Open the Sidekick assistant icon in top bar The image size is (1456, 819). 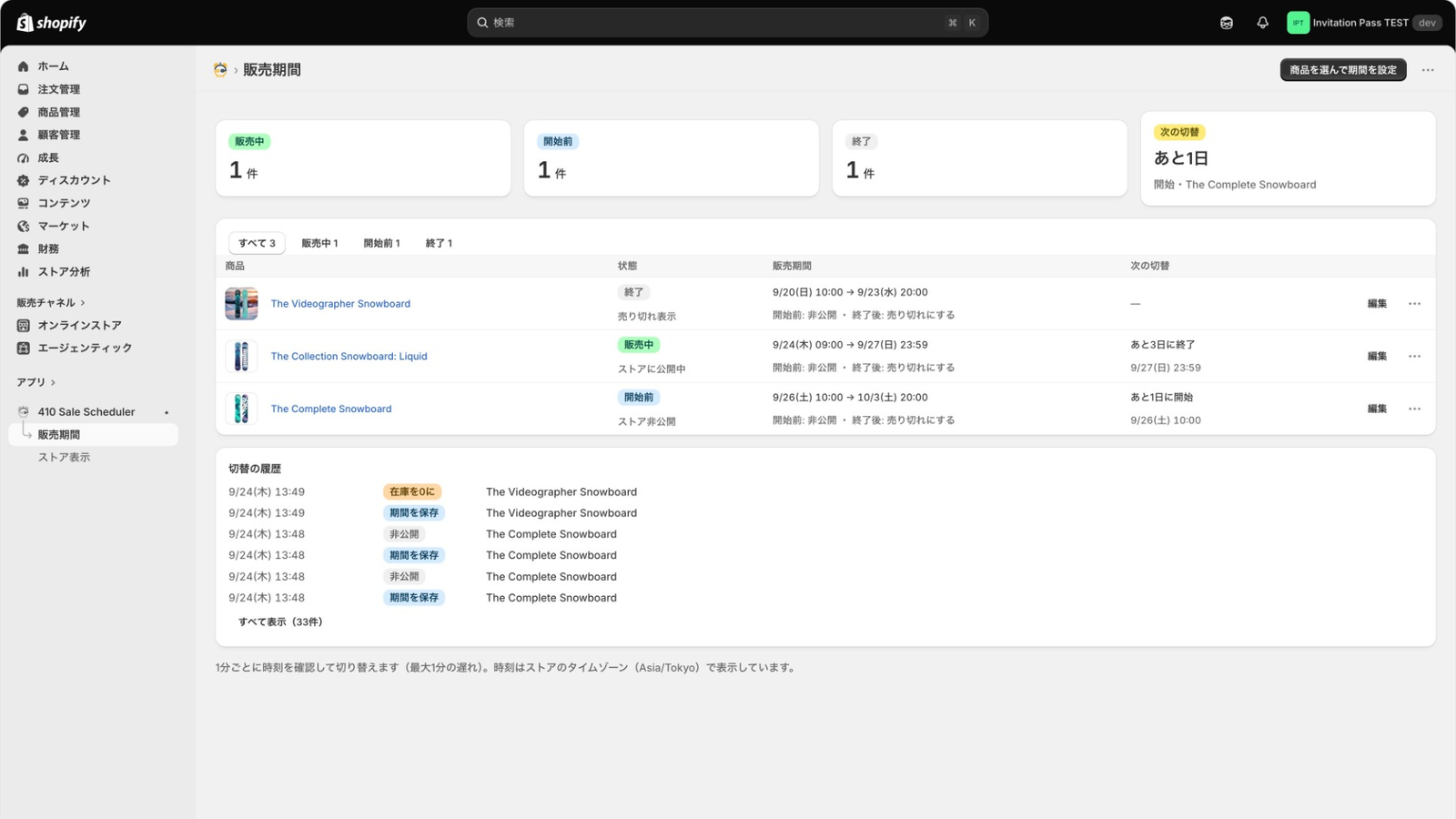pos(1227,23)
